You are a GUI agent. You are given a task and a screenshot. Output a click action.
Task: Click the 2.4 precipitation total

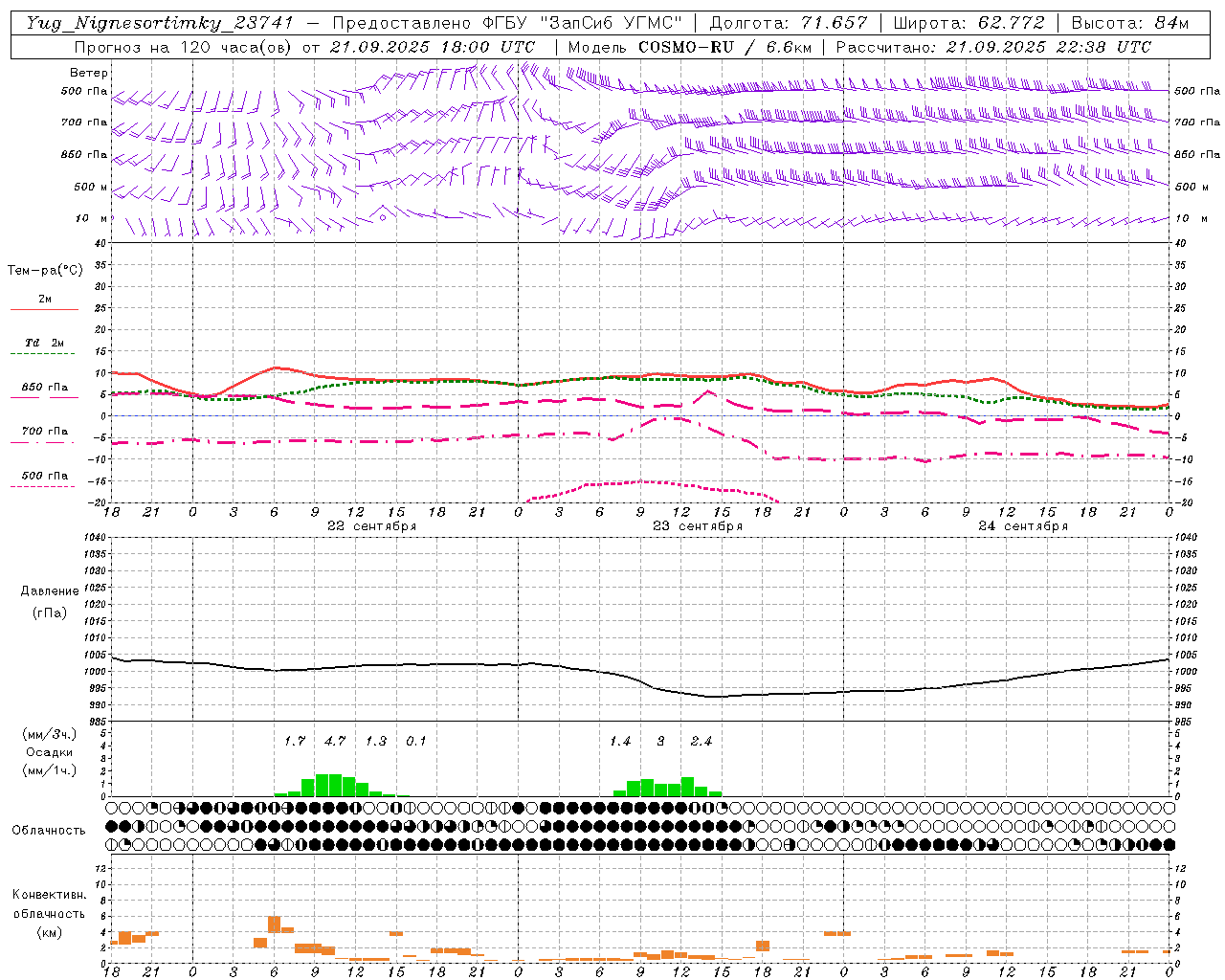pos(702,742)
